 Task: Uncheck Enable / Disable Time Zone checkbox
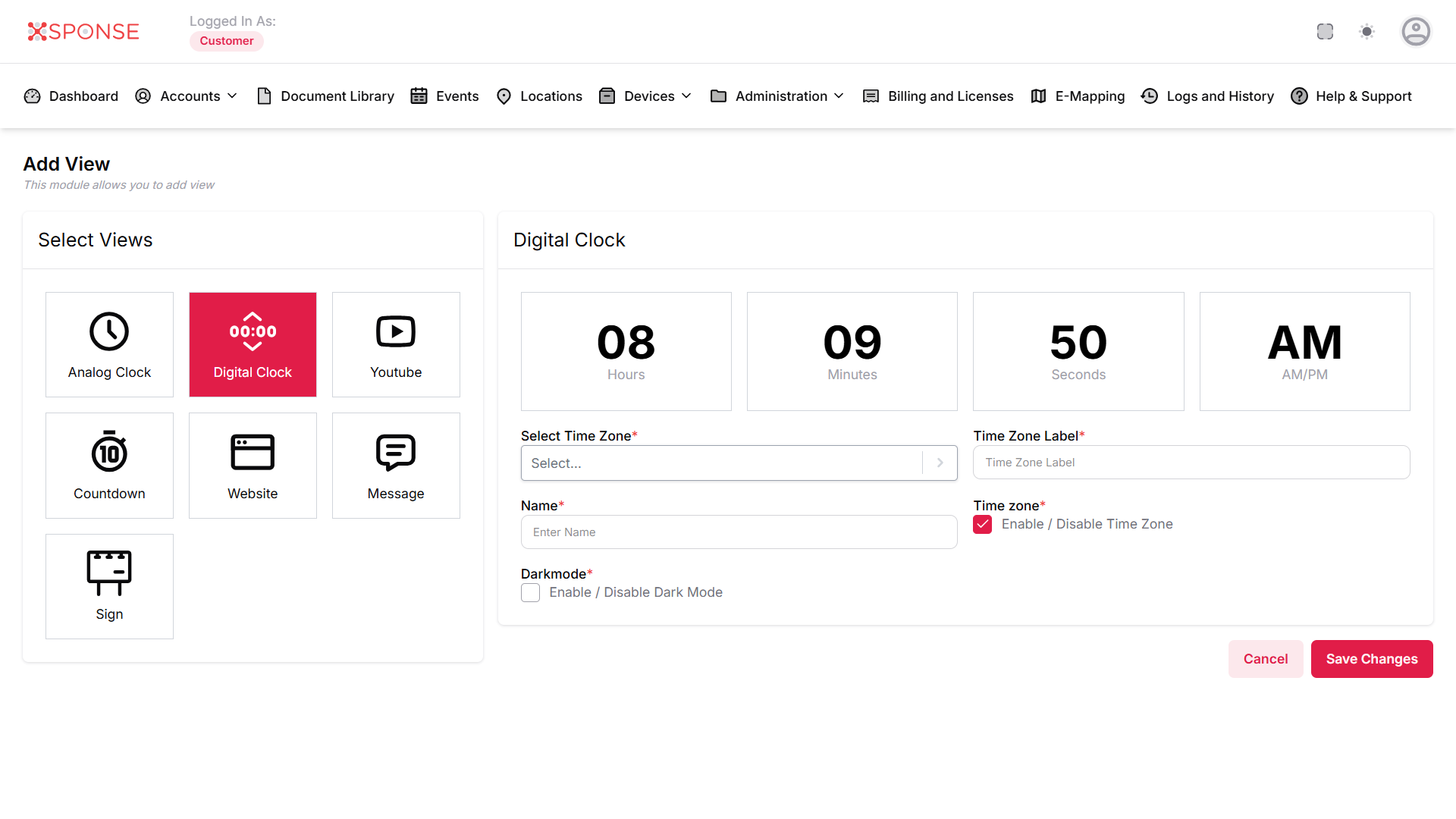[983, 525]
